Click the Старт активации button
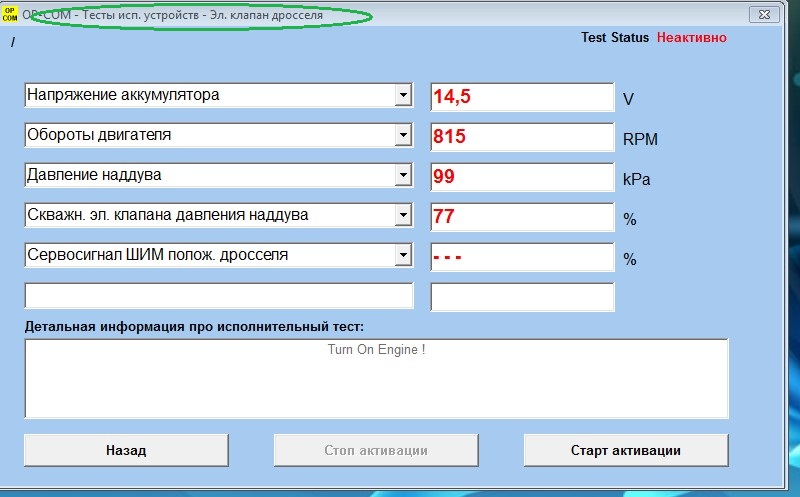Viewport: 800px width, 497px height. pyautogui.click(x=626, y=450)
